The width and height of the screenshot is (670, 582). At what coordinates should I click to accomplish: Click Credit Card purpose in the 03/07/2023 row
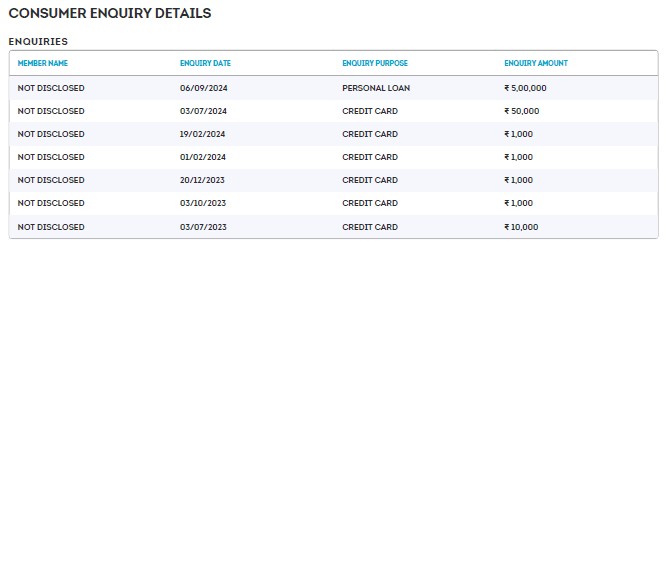point(370,227)
